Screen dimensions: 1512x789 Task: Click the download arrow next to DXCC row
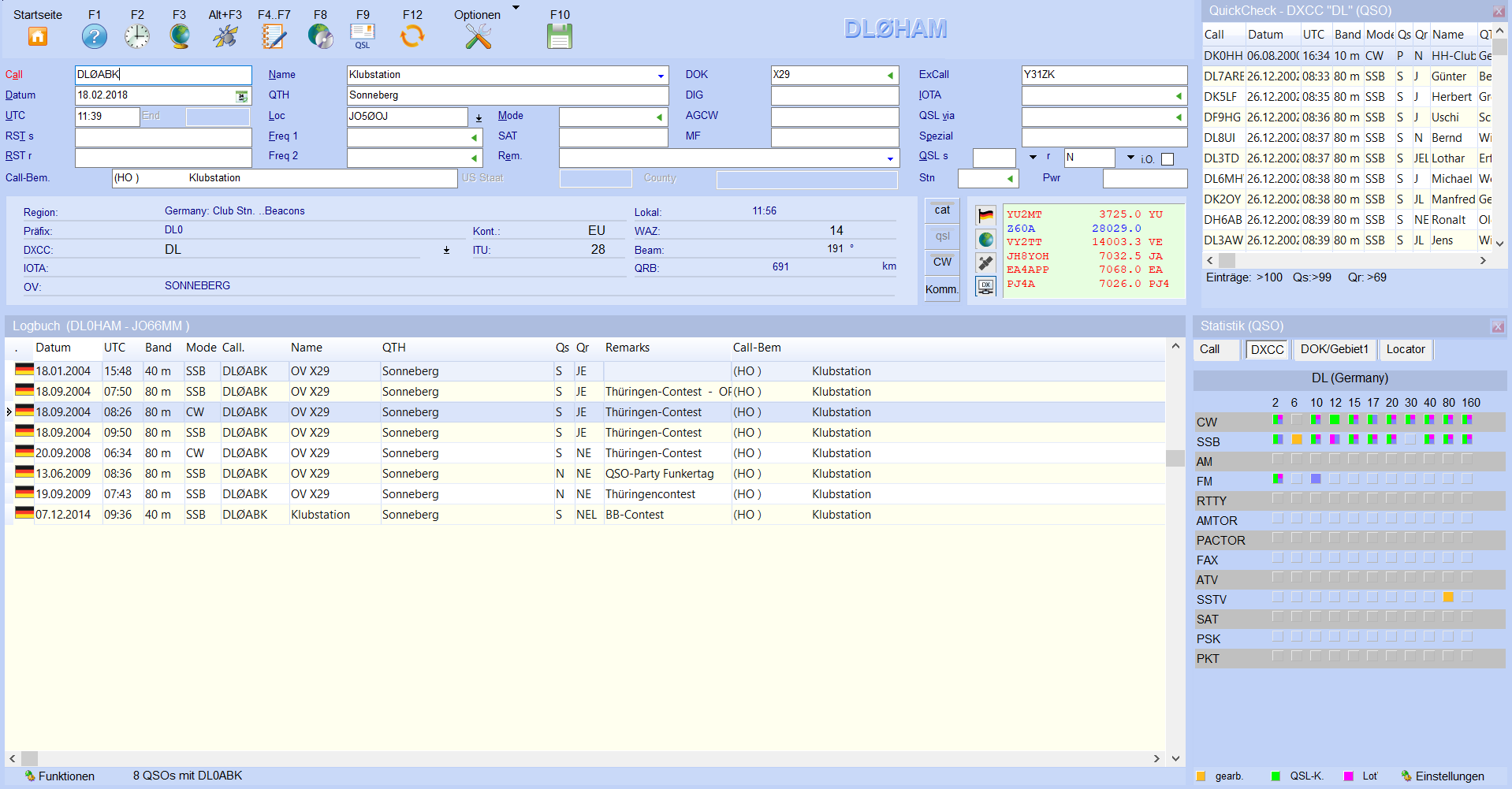click(446, 250)
